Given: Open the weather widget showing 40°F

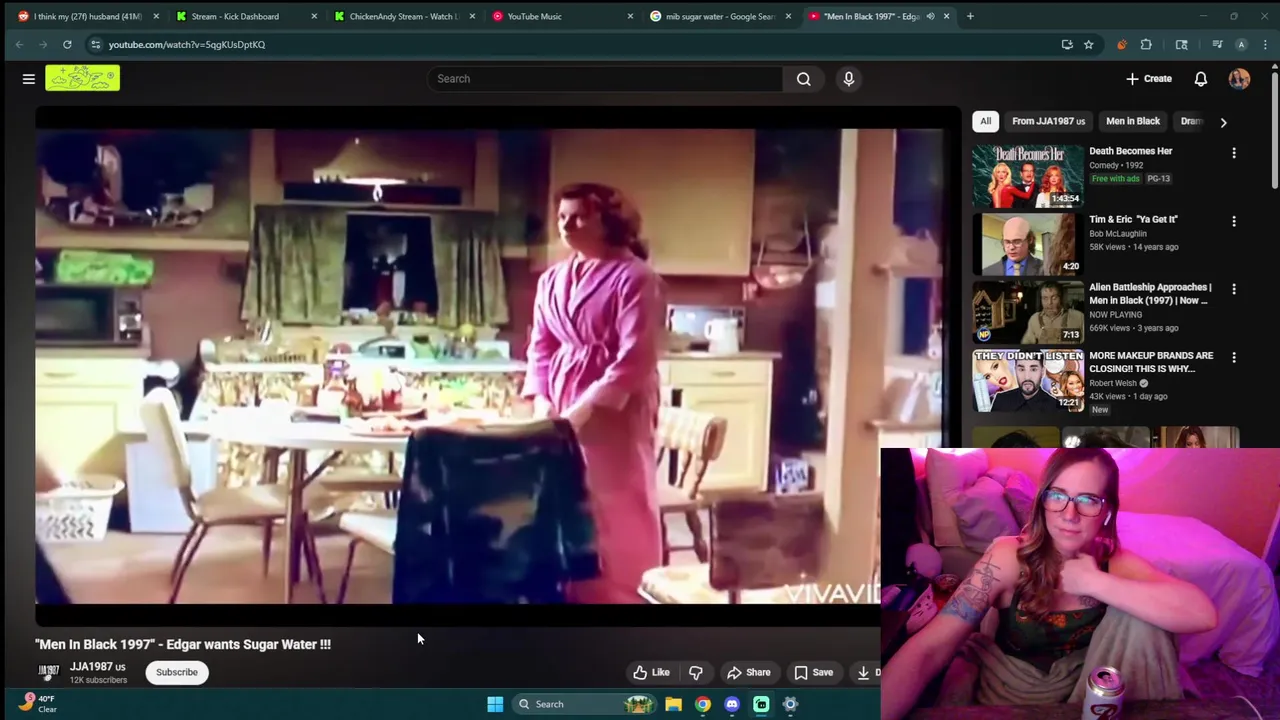Looking at the screenshot, I should 37,703.
